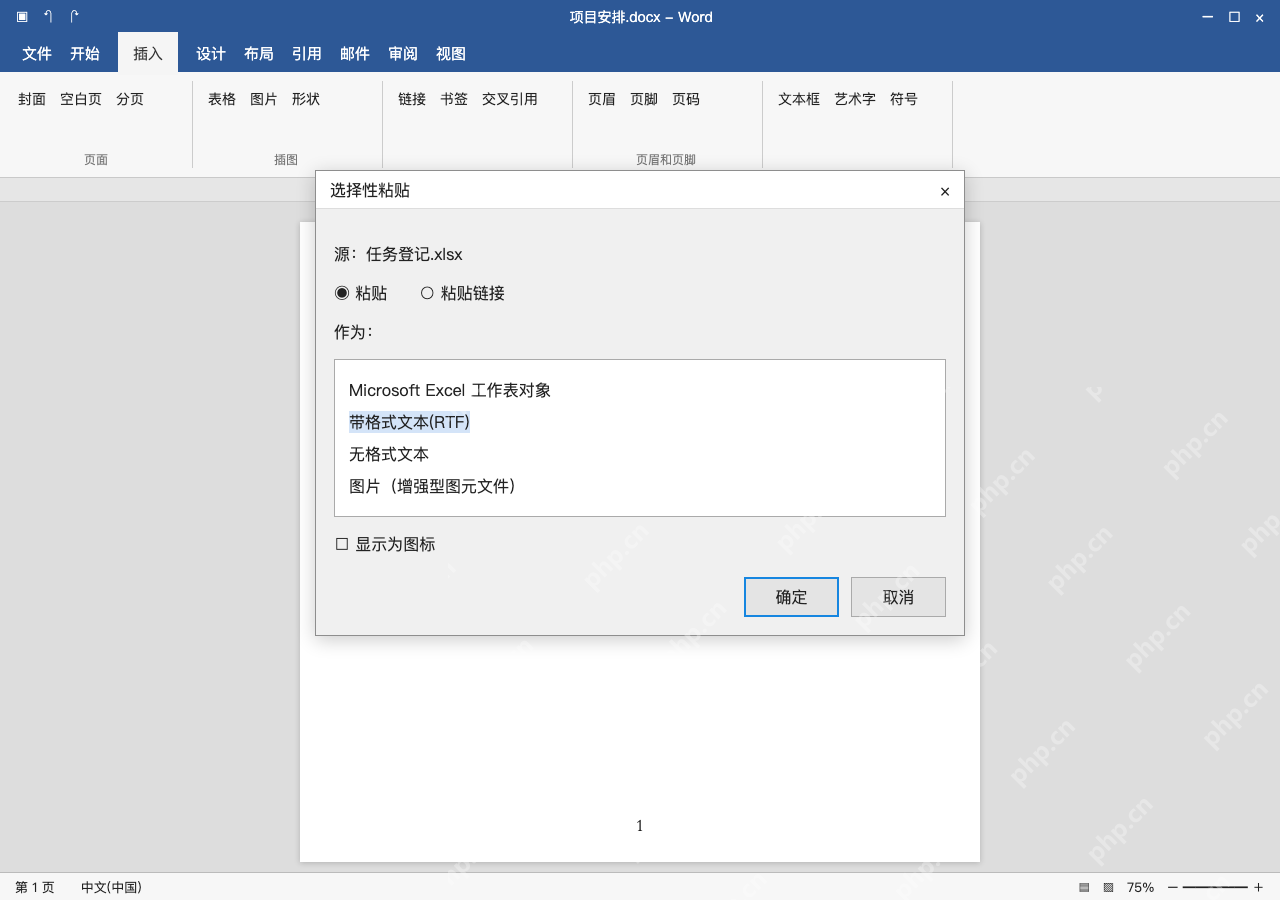
Task: Open the 视图 tab
Action: [x=451, y=54]
